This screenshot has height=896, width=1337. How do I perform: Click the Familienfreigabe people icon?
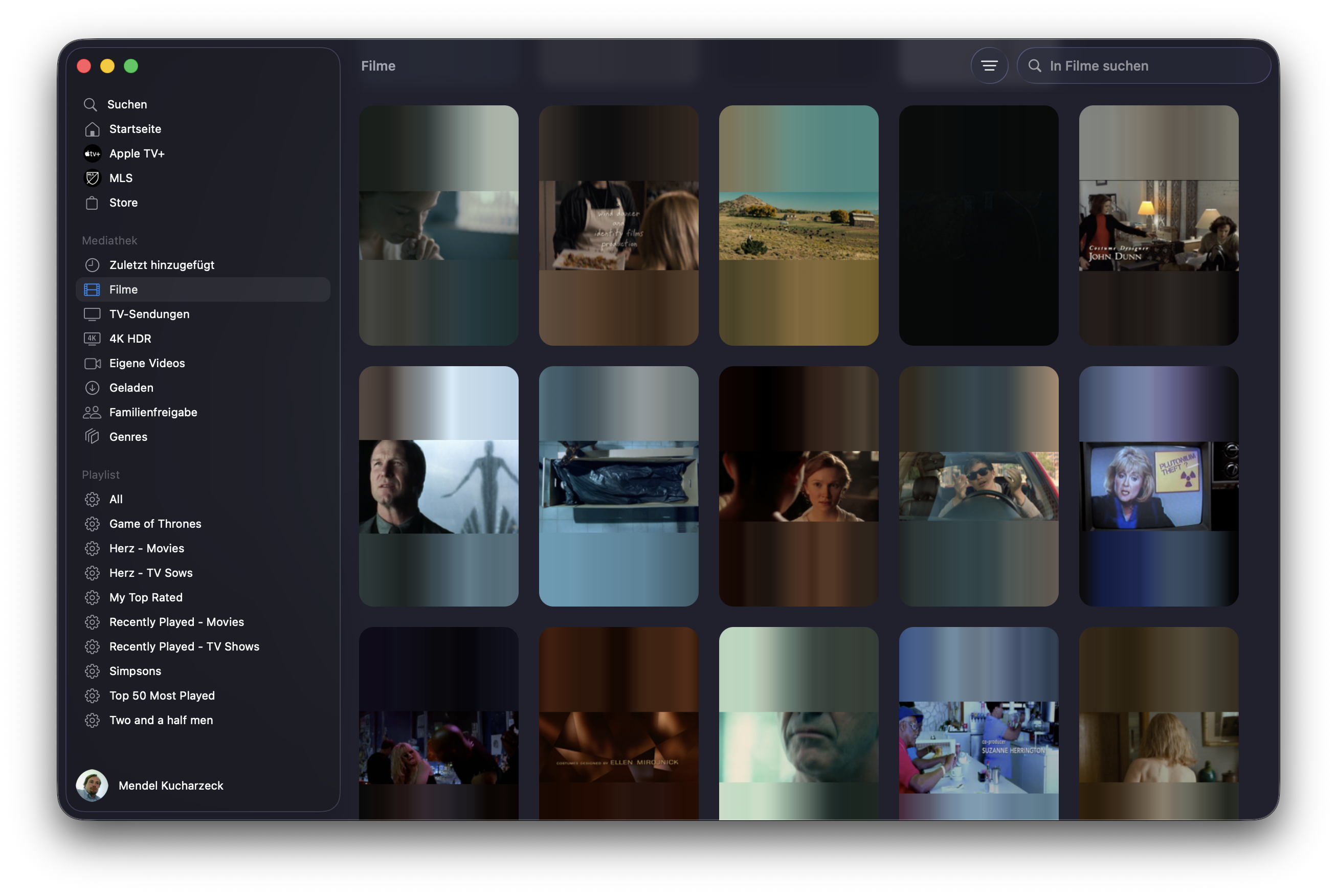[x=92, y=413]
